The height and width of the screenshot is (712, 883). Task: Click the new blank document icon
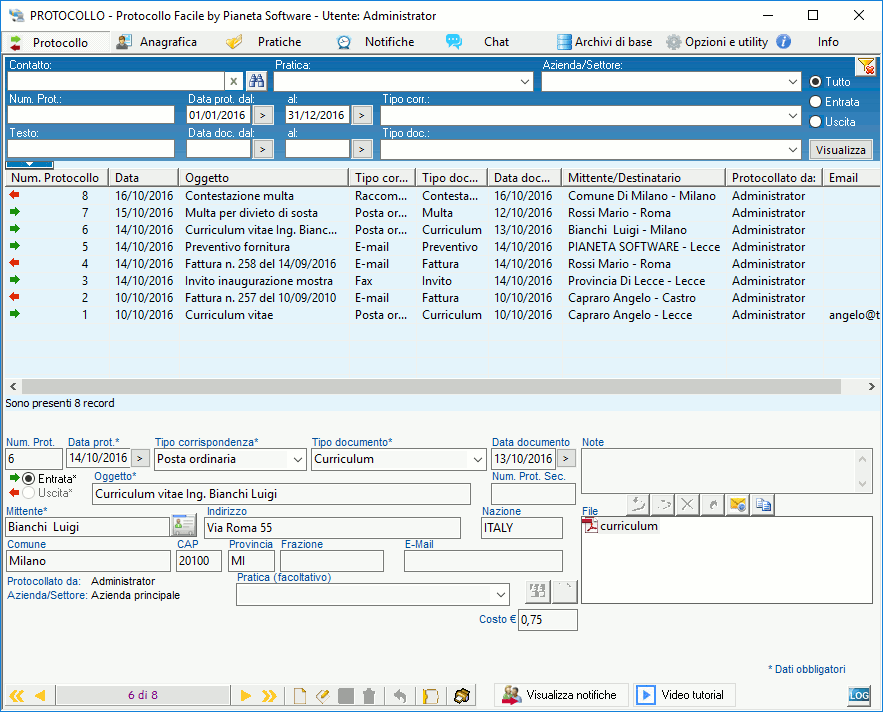(x=299, y=695)
